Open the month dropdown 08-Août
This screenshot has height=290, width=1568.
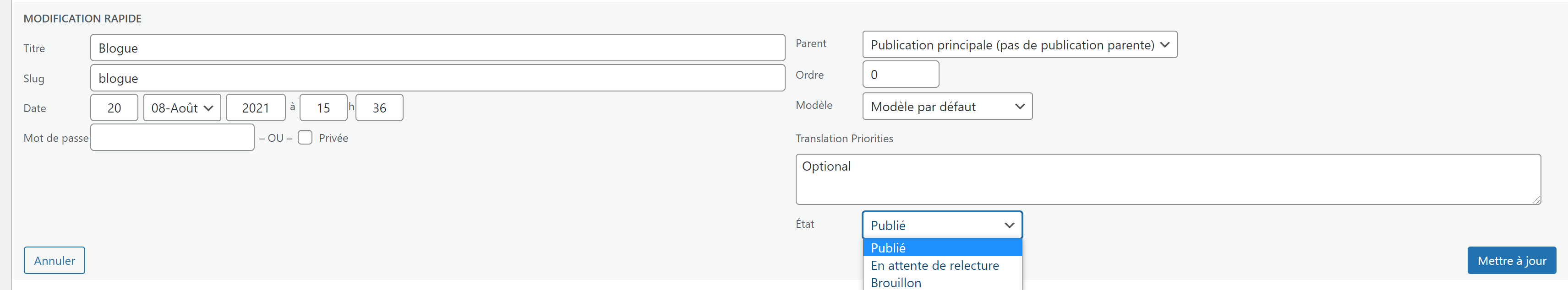(x=182, y=107)
